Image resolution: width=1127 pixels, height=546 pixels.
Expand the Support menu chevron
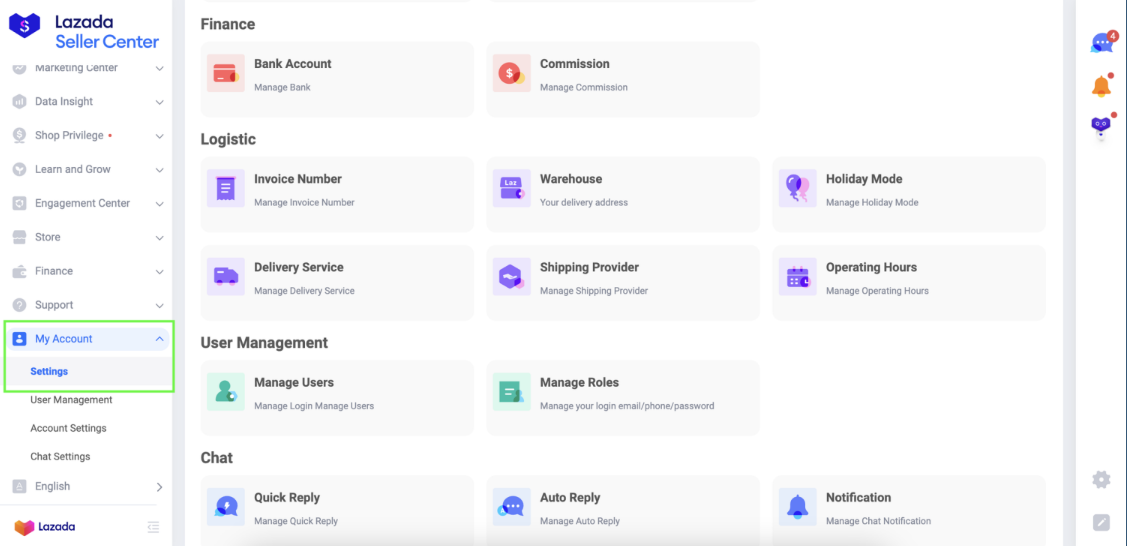[160, 305]
